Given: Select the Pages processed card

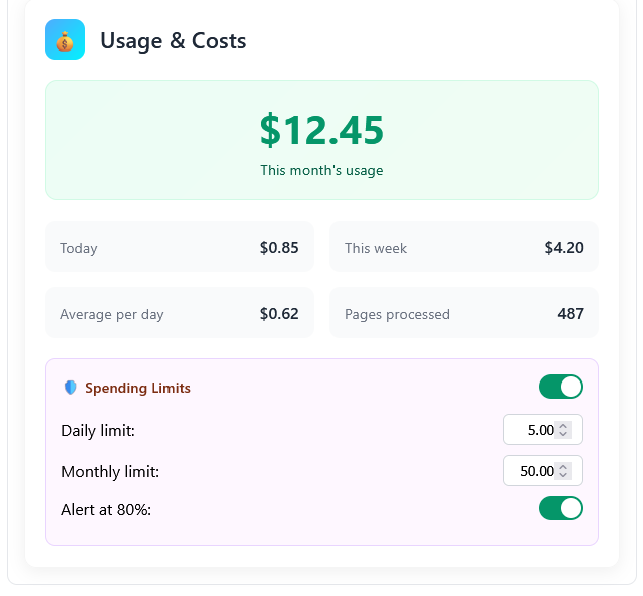Looking at the screenshot, I should click(464, 313).
